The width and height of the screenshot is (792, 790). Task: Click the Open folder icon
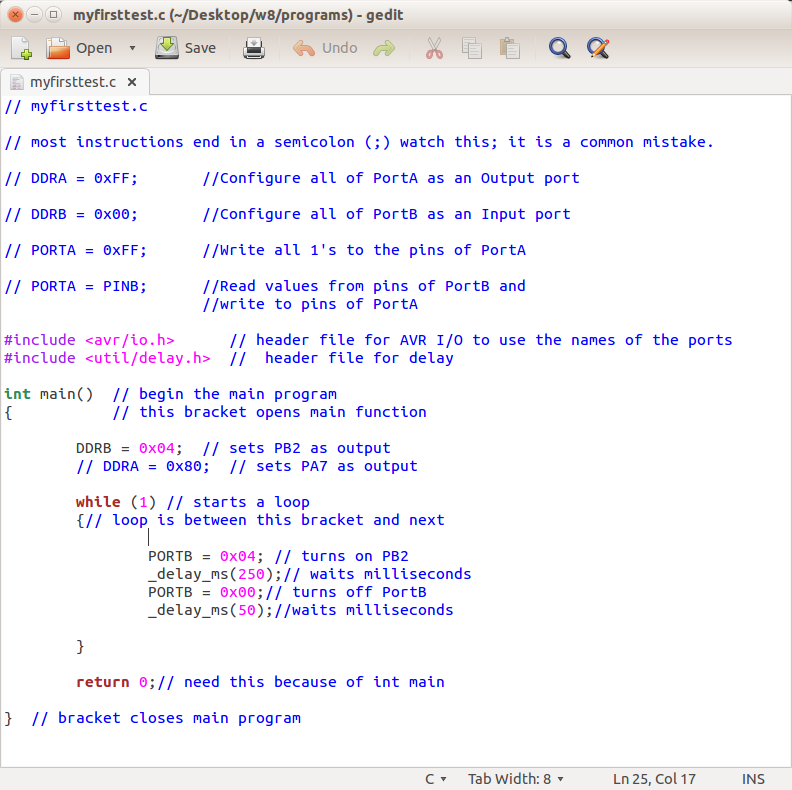click(x=58, y=48)
